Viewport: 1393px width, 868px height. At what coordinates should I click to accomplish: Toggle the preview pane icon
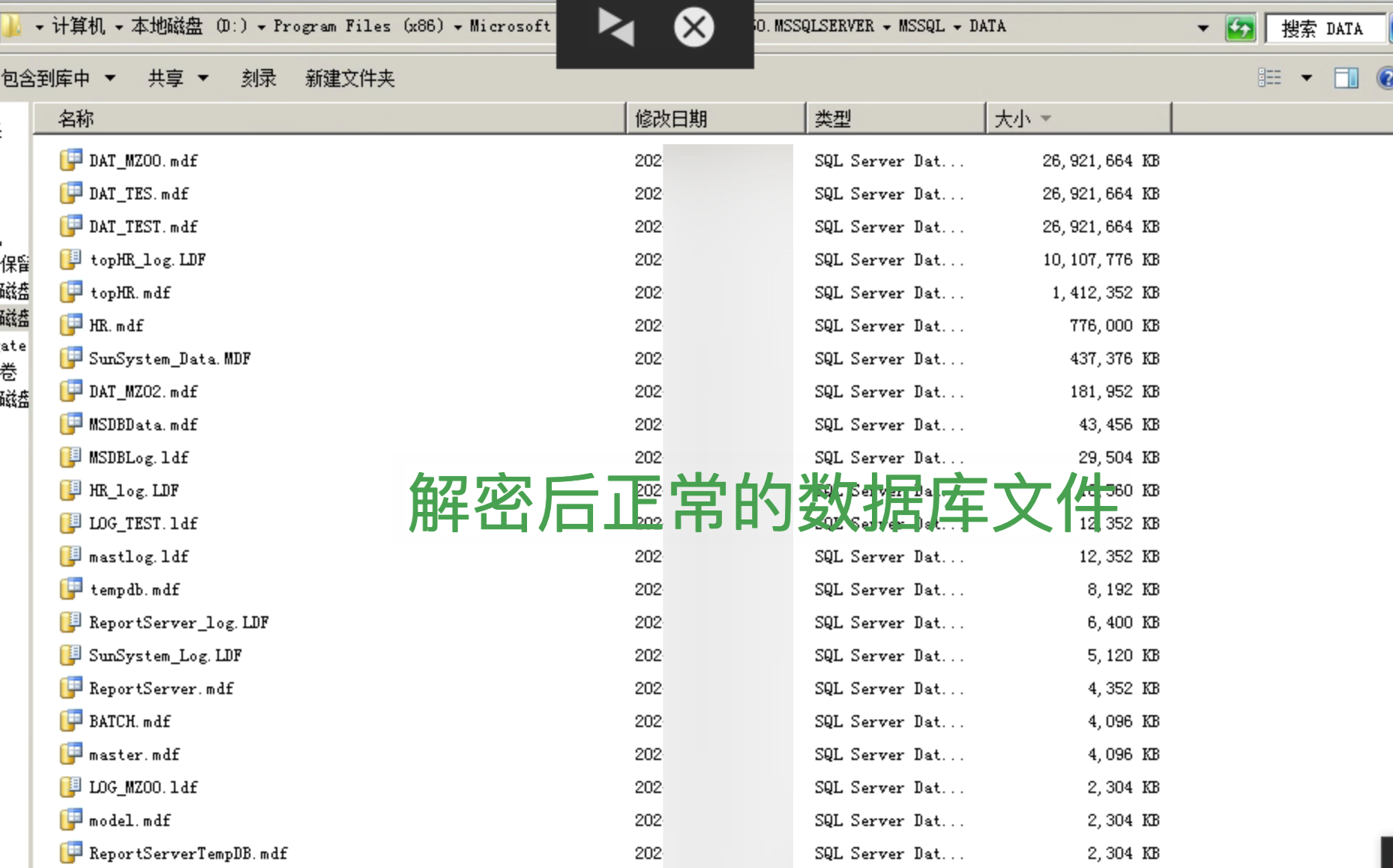click(1347, 77)
